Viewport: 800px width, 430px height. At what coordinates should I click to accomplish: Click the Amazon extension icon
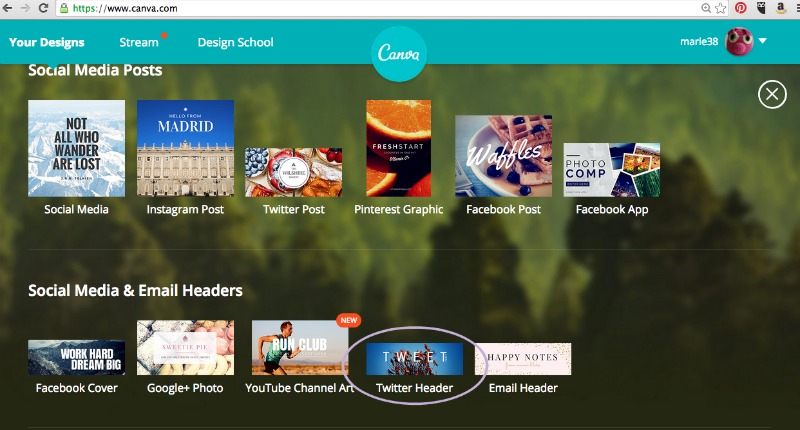pyautogui.click(x=781, y=8)
